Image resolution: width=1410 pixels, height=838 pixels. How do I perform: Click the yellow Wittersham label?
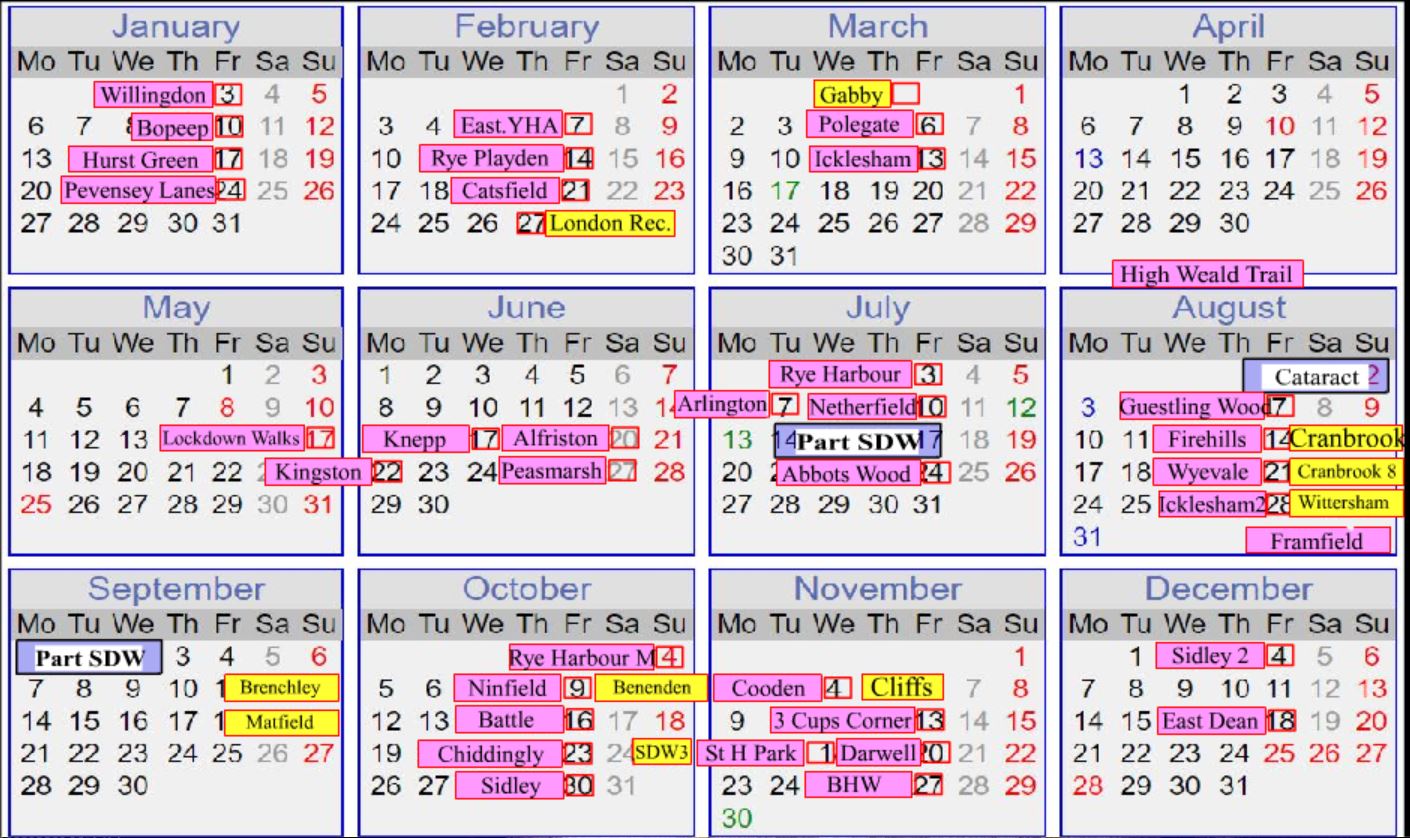[1346, 502]
